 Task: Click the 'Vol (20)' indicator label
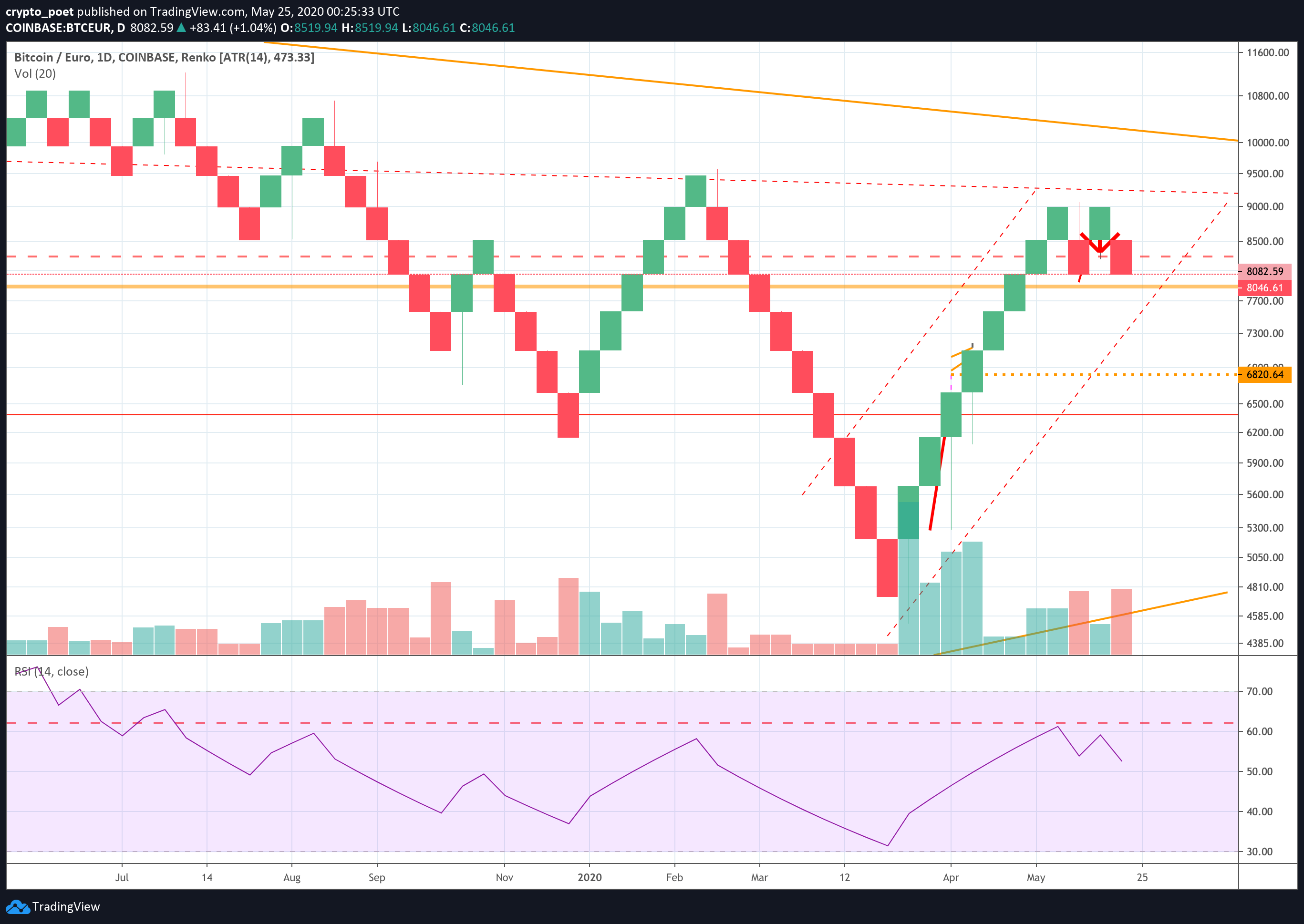[x=35, y=73]
